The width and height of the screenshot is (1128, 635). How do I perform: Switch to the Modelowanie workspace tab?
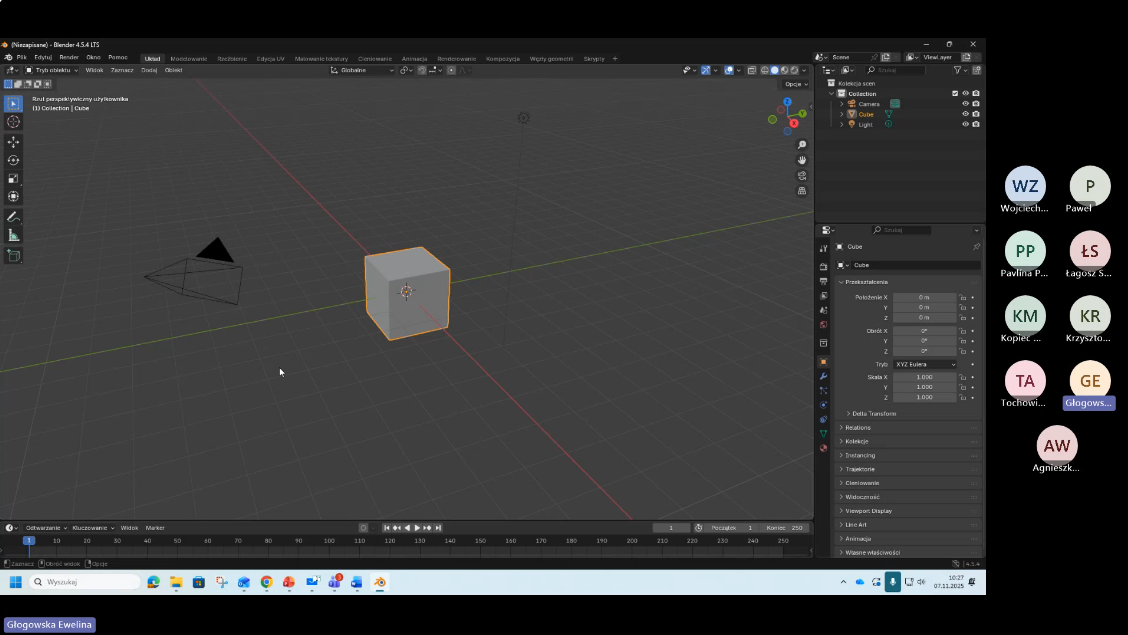[189, 58]
